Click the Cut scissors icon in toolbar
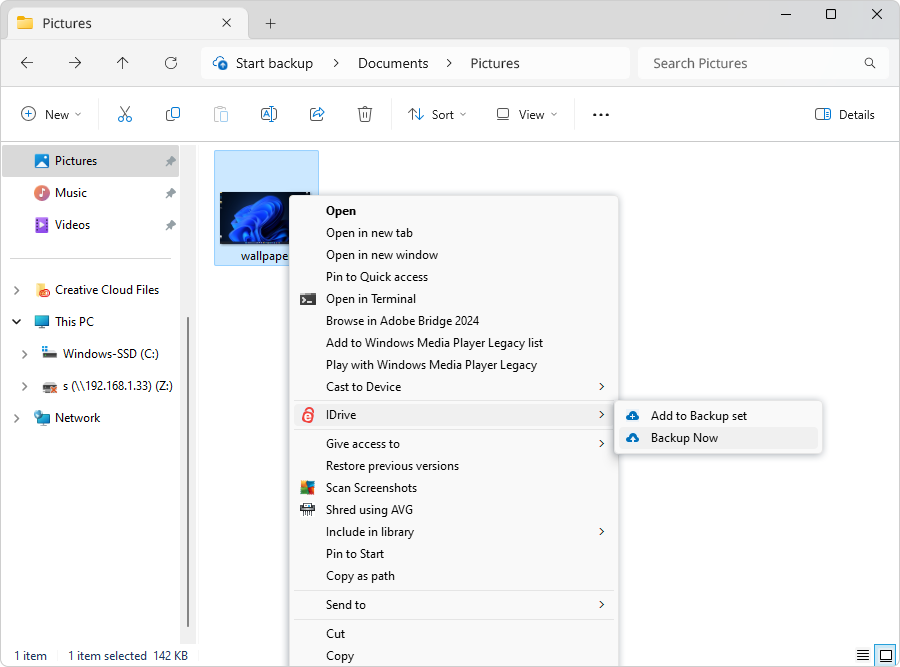The image size is (900, 667). pyautogui.click(x=125, y=115)
